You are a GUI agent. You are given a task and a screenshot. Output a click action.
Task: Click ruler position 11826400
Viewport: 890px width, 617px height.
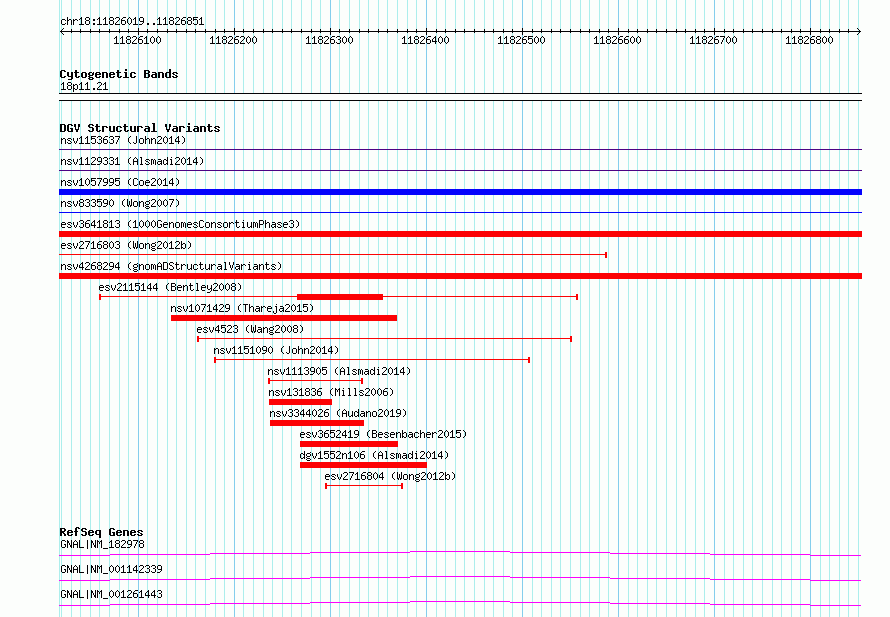425,40
